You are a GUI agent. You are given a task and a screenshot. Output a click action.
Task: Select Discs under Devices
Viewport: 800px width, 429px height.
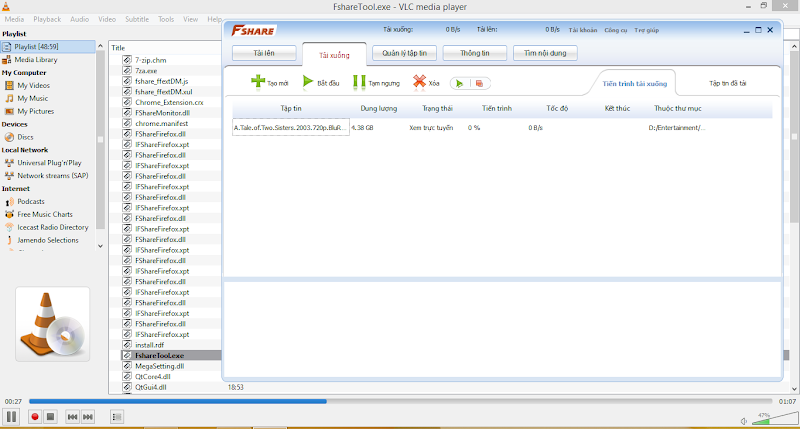25,137
